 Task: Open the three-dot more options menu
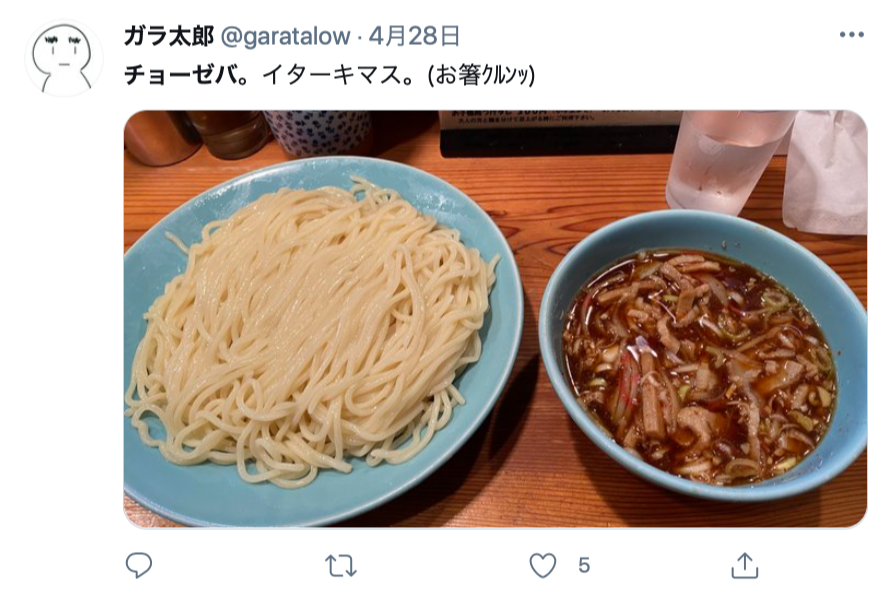852,35
